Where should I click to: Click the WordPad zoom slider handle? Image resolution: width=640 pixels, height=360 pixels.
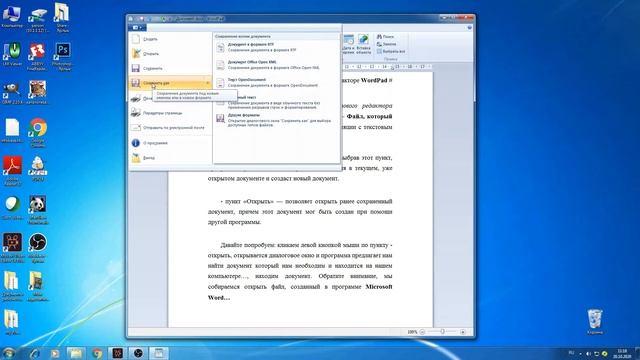click(442, 332)
